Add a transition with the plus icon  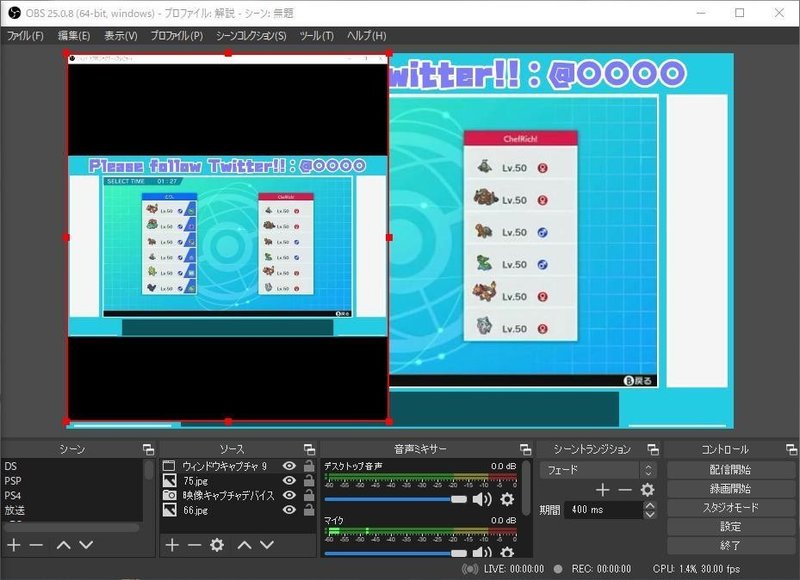coord(603,490)
